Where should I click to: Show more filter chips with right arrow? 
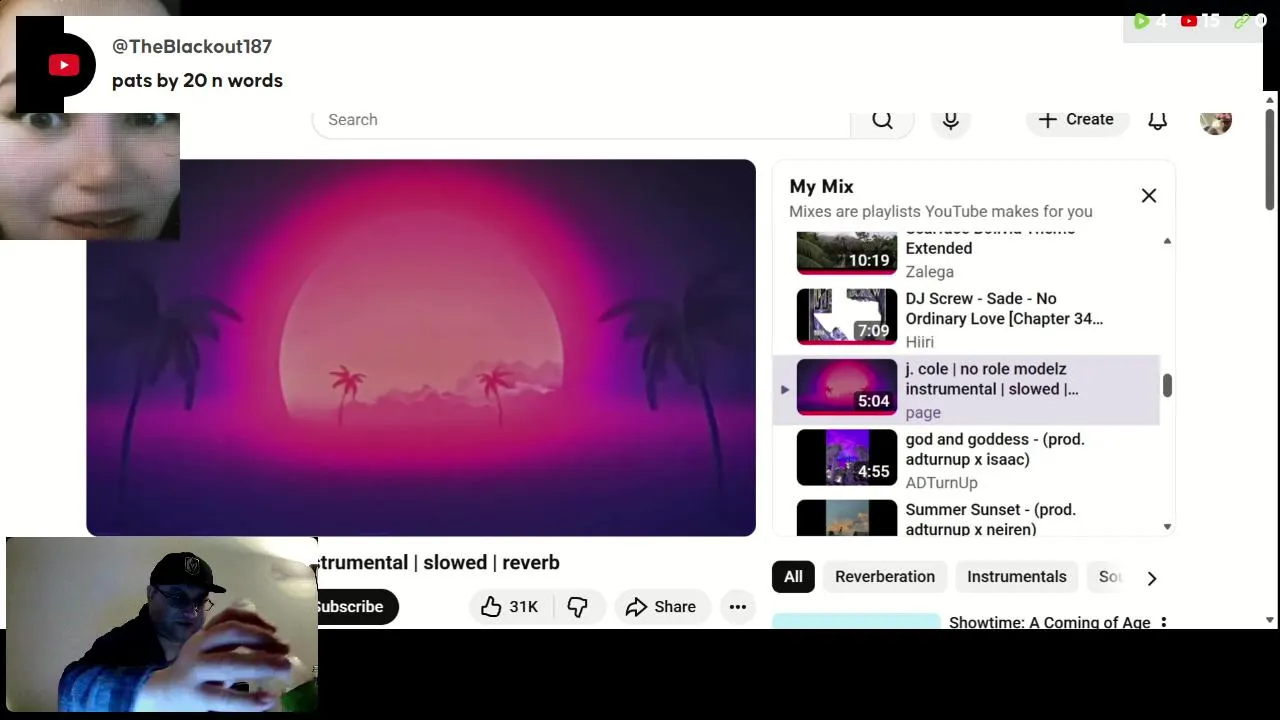click(x=1152, y=578)
